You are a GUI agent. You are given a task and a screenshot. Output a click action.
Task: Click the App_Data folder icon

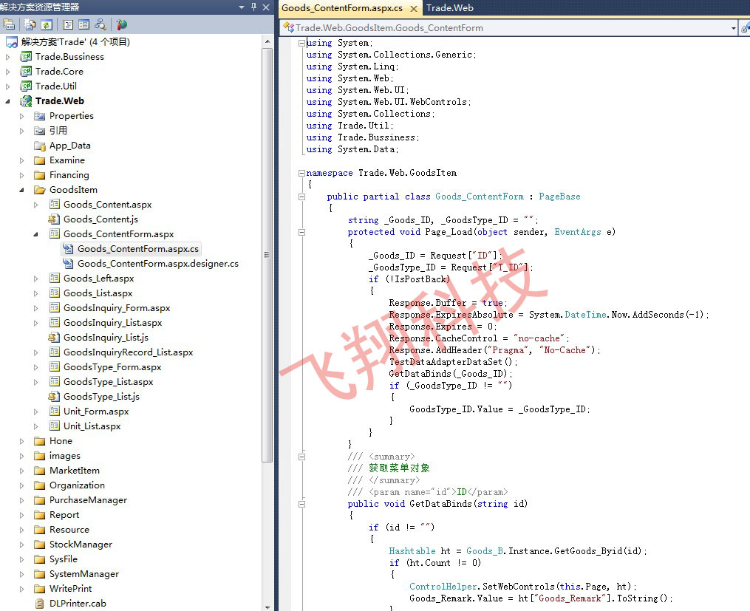[40, 145]
